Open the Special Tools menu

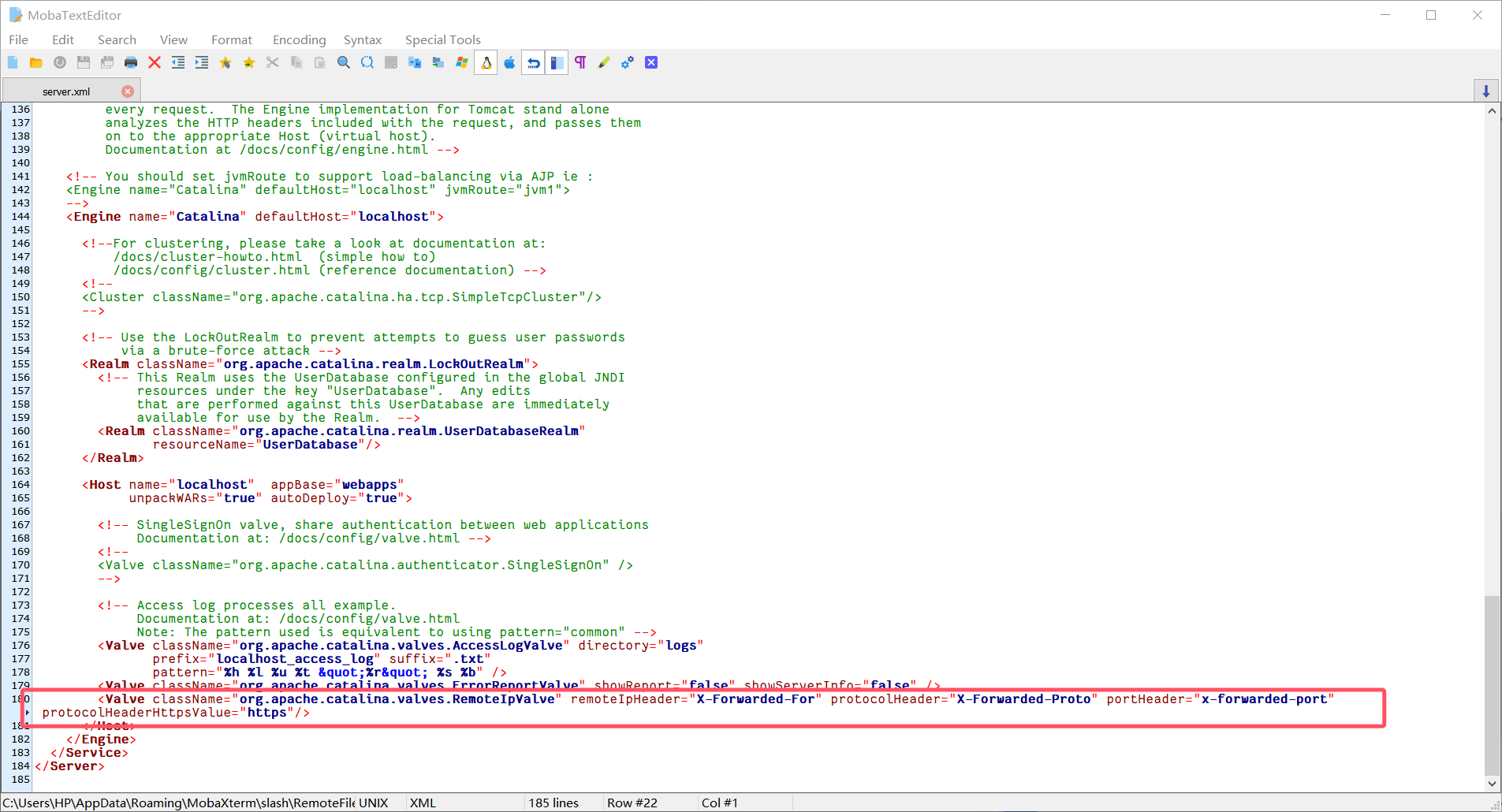coord(443,39)
